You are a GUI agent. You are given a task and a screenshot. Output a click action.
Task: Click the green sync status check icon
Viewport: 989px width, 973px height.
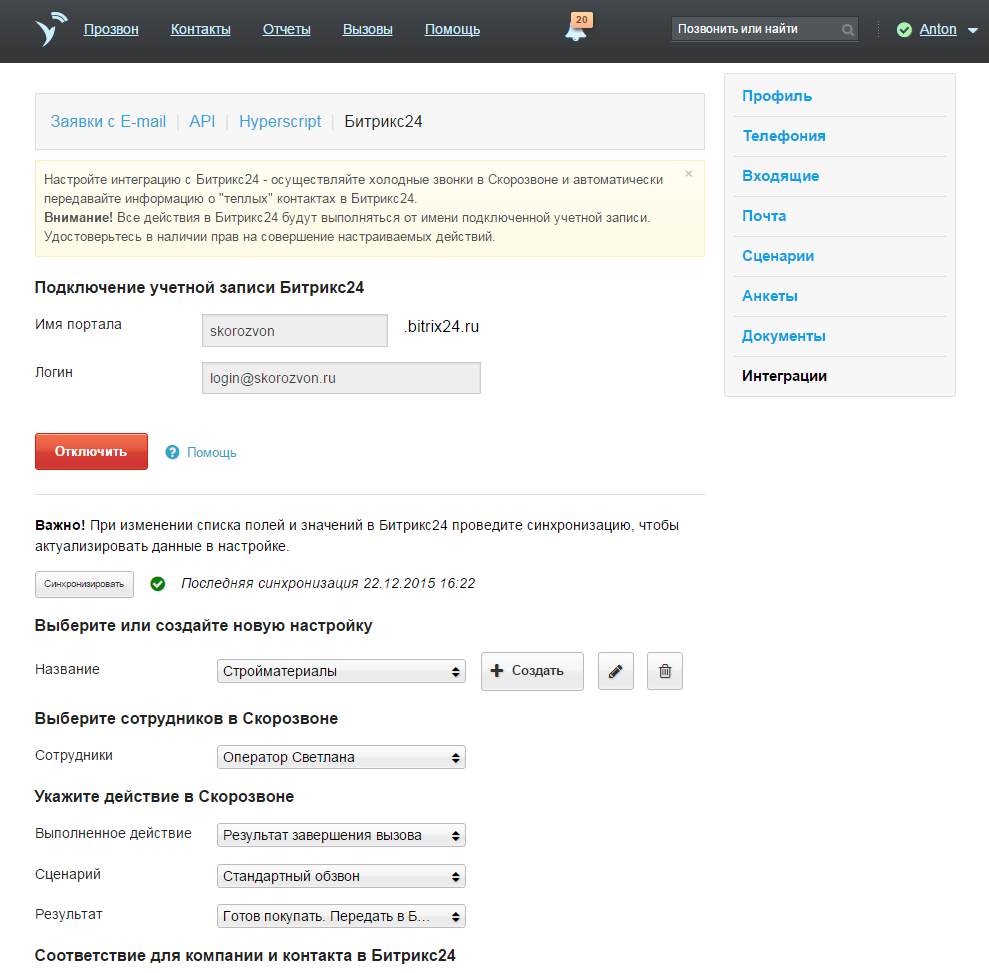pyautogui.click(x=158, y=584)
